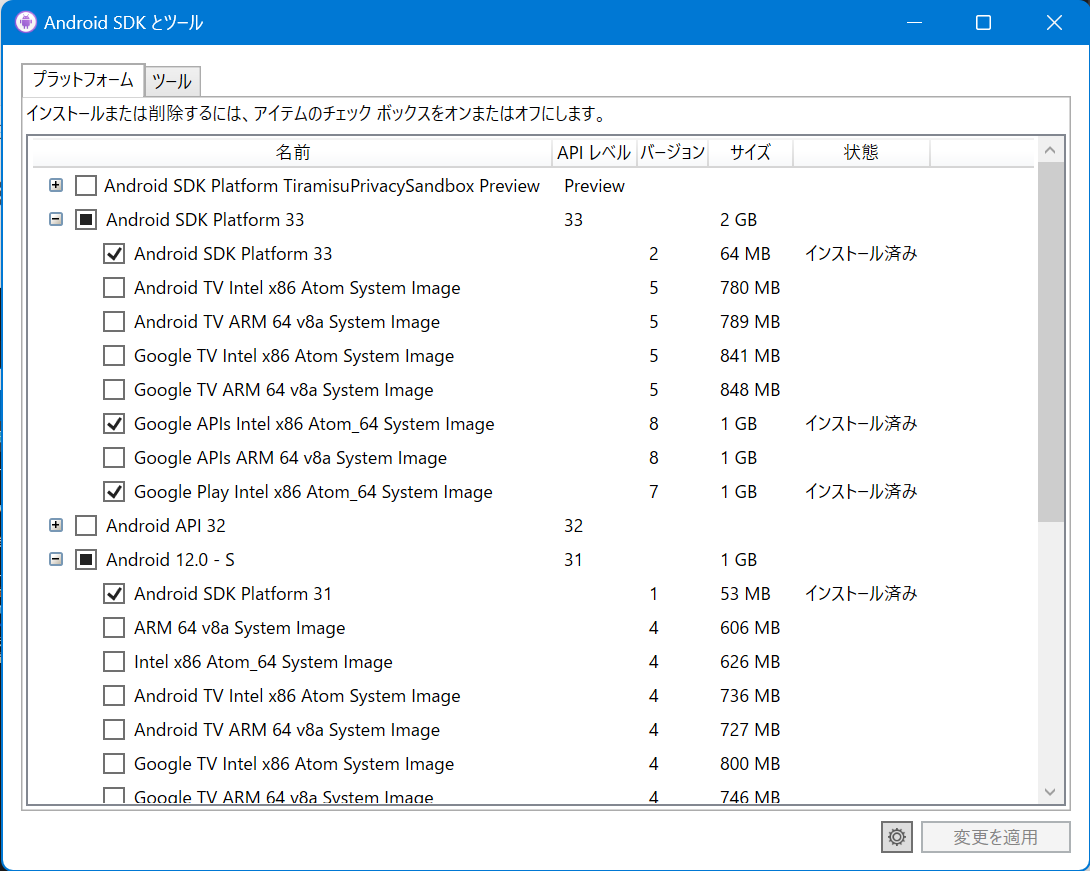Click the Android app icon in title bar
Image resolution: width=1090 pixels, height=871 pixels.
tap(26, 22)
